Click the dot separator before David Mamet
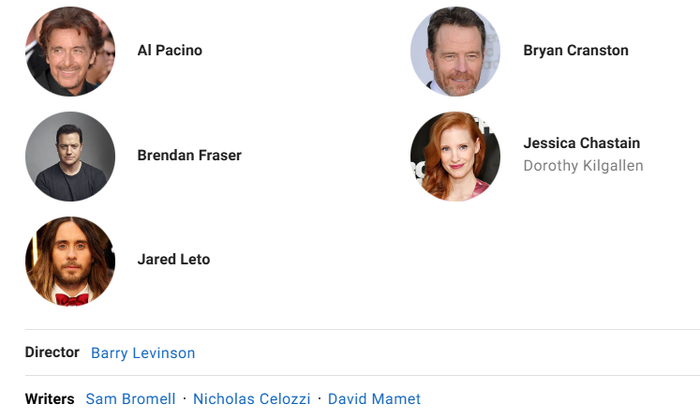Image resolution: width=700 pixels, height=419 pixels. (319, 399)
